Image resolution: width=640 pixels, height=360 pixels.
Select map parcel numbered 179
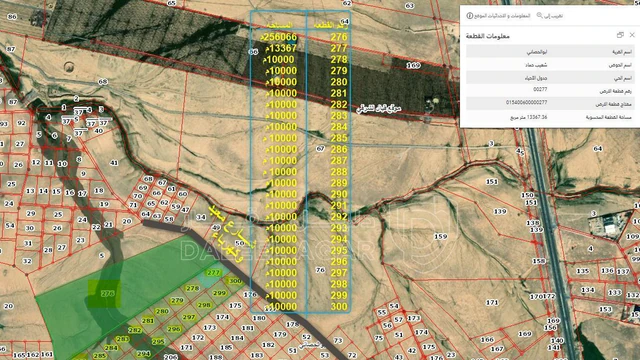click(x=280, y=334)
